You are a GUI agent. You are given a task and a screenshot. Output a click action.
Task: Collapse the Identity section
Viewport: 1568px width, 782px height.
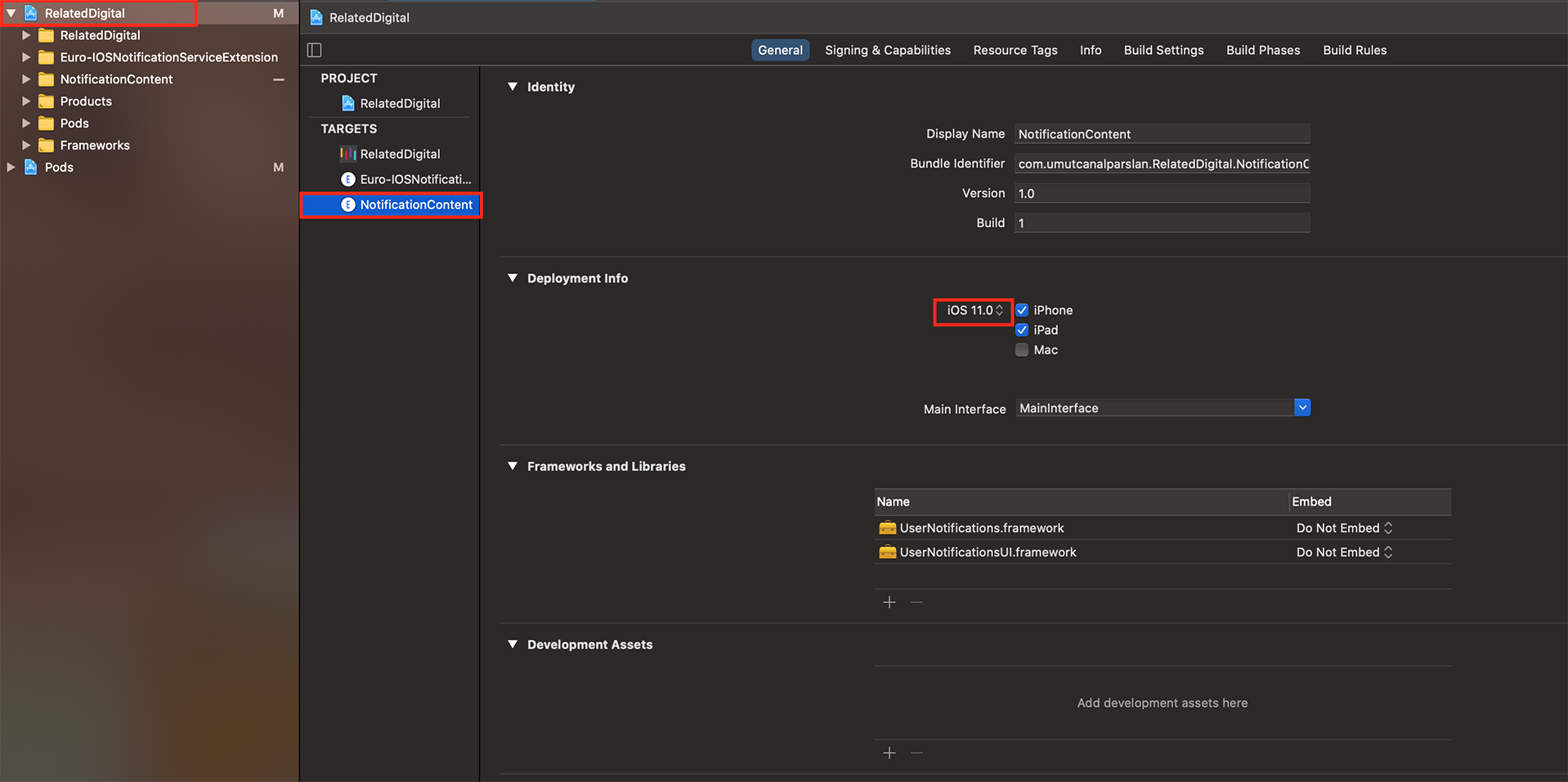pos(513,87)
